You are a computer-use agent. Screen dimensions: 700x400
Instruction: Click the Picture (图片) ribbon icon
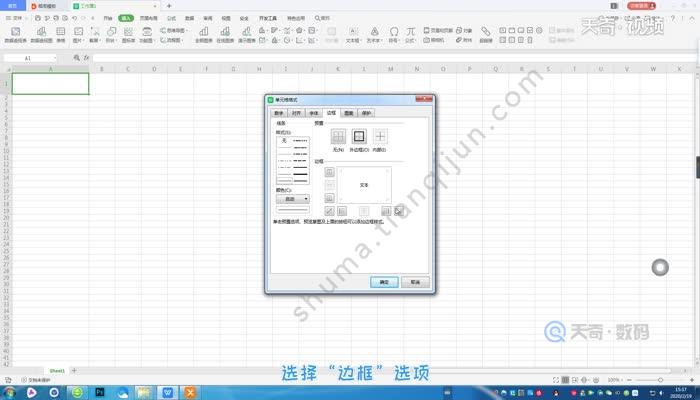pos(78,34)
